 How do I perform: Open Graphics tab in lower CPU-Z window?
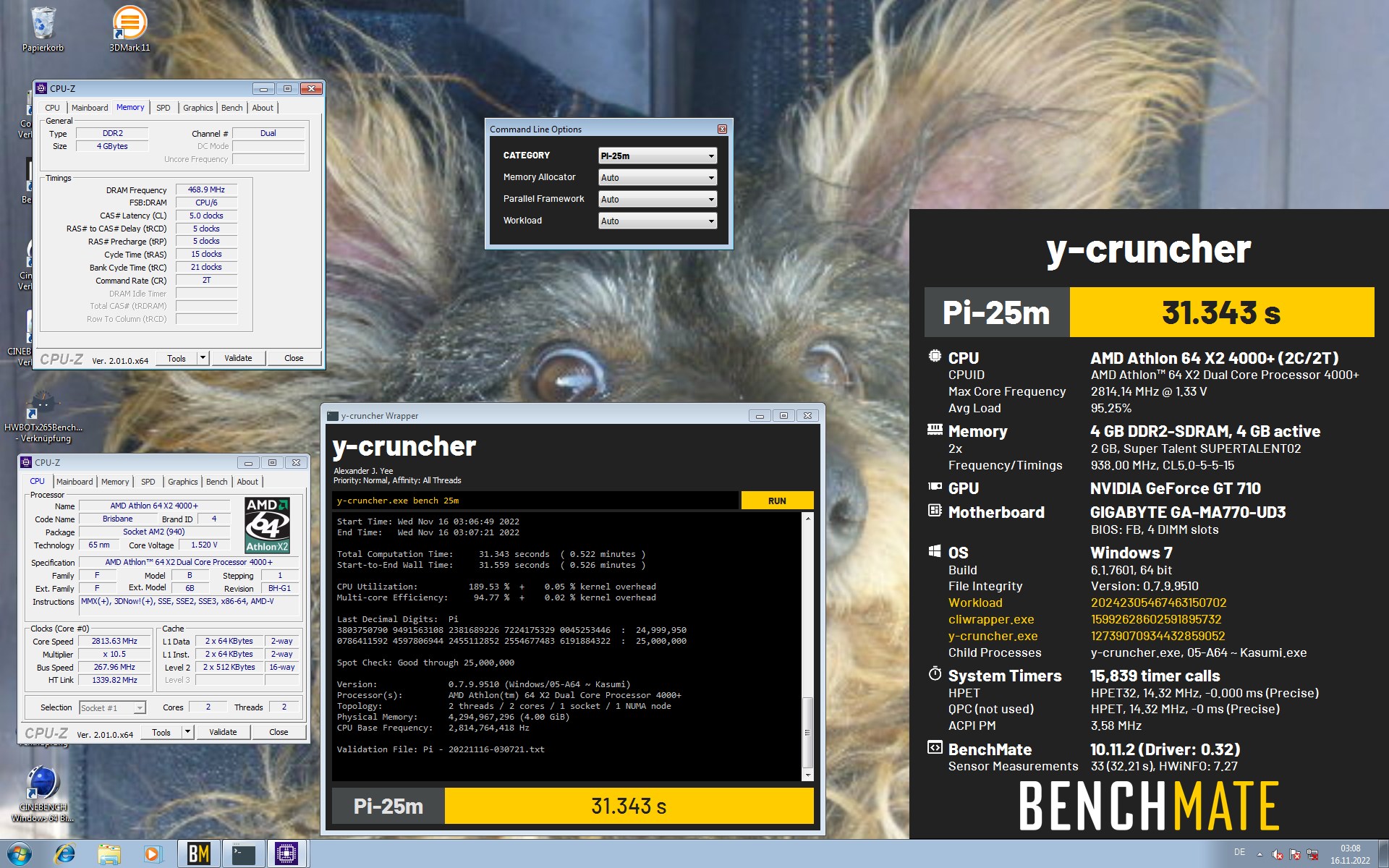(182, 482)
